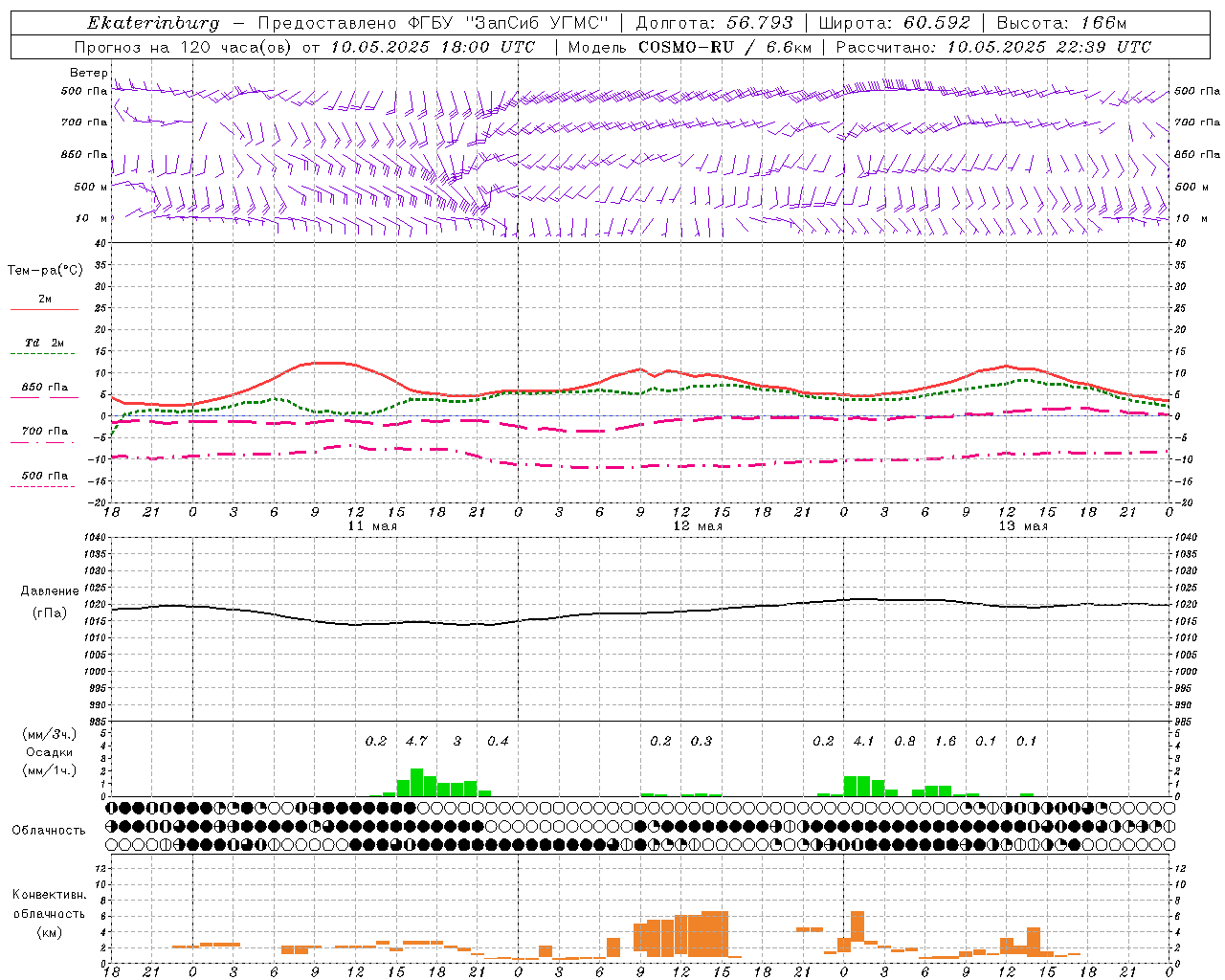Click the Ветер panel label

pyautogui.click(x=88, y=73)
